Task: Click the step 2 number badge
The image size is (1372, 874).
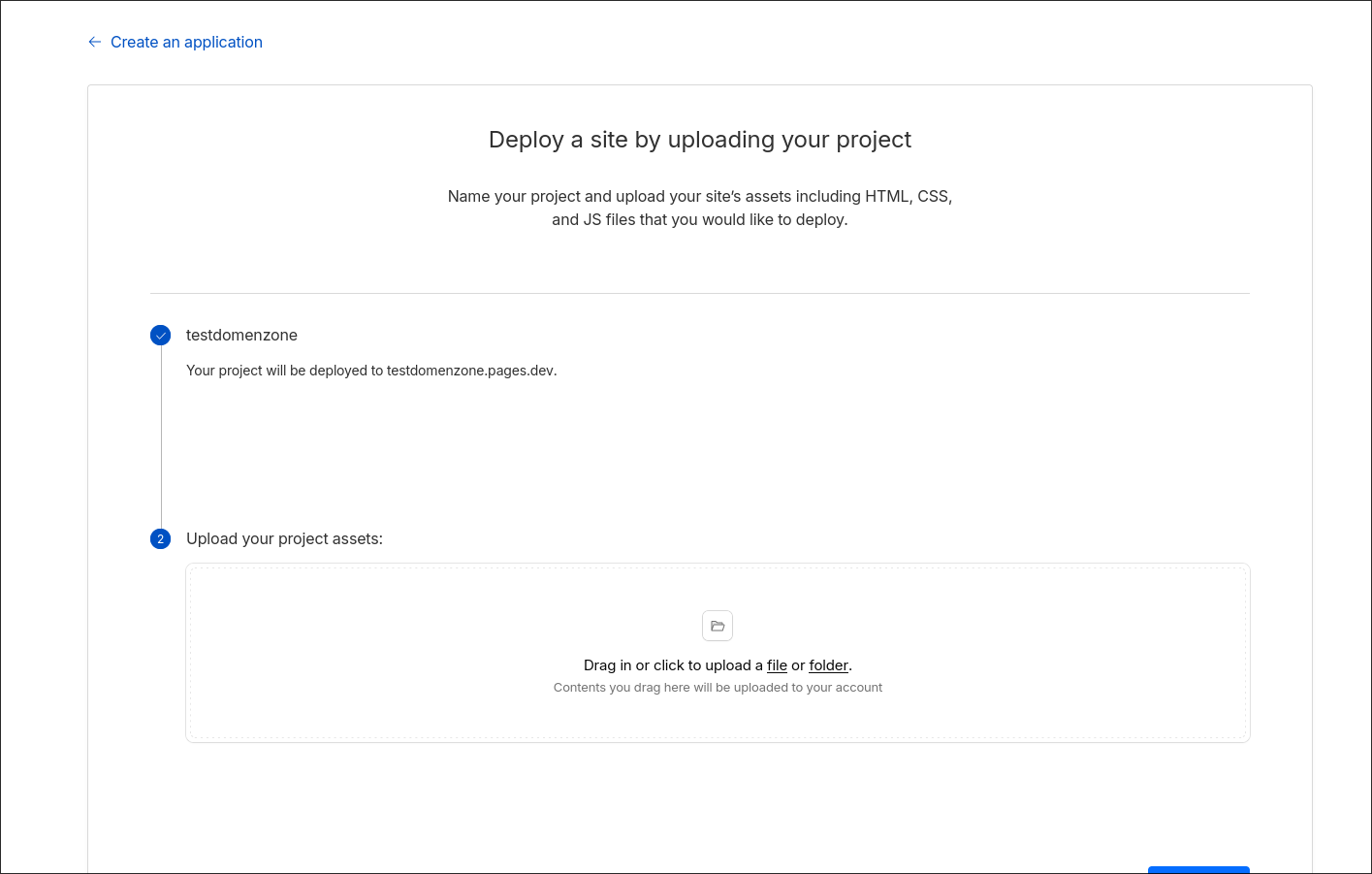Action: point(161,539)
